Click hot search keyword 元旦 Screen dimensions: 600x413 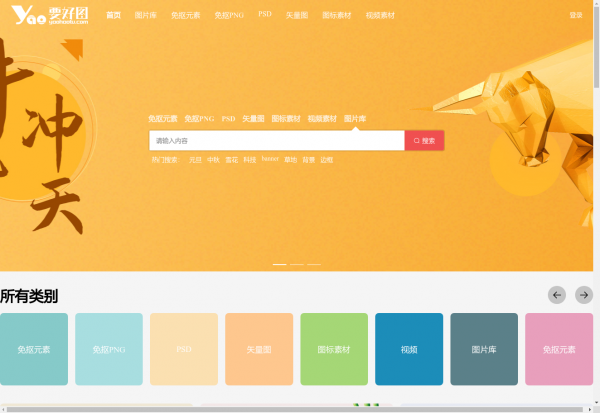click(195, 160)
